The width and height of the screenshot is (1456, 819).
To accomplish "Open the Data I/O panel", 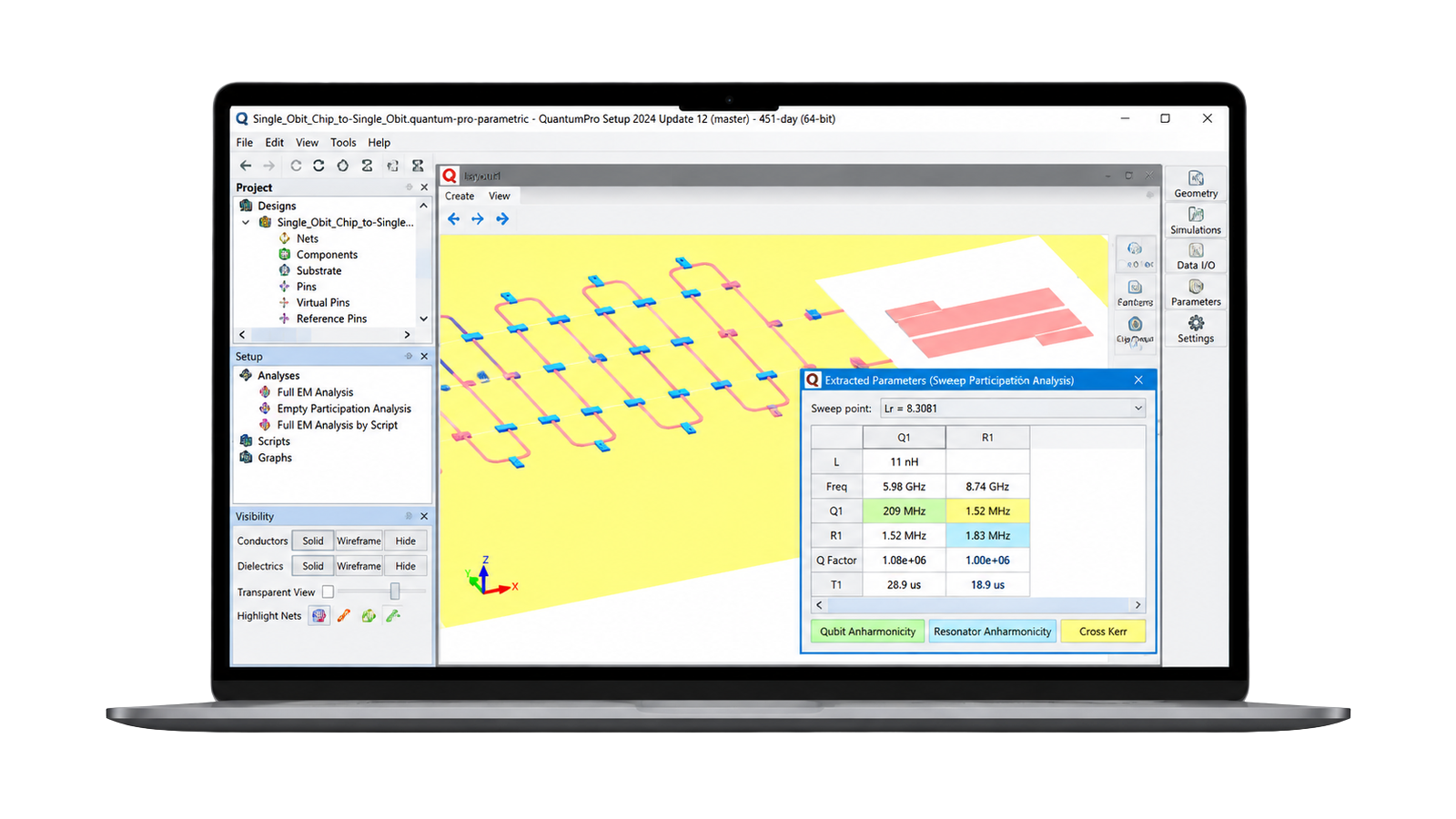I will pyautogui.click(x=1196, y=257).
